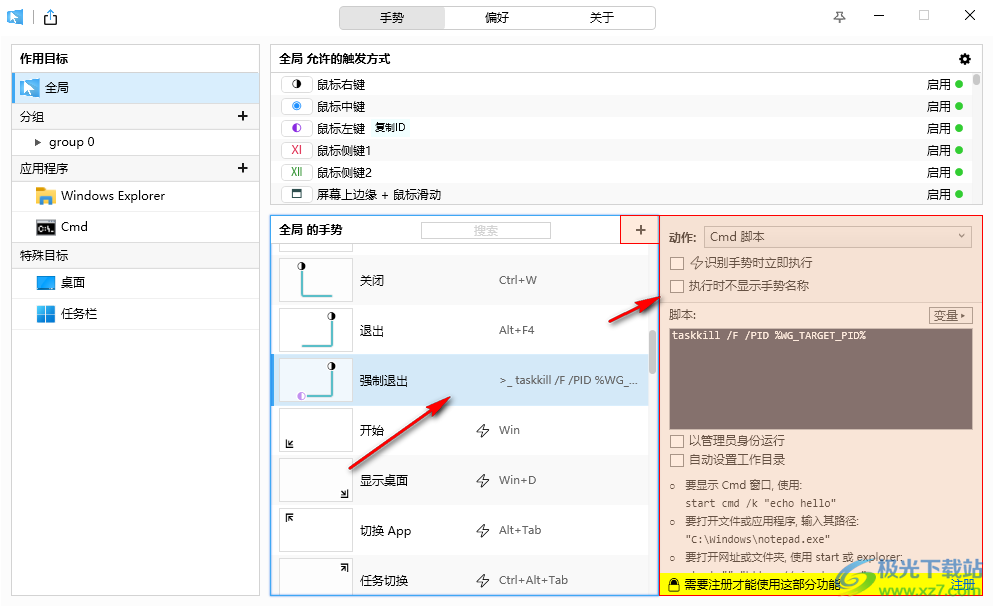
Task: Click the XII icon for 鼠标侧键2
Action: point(297,172)
